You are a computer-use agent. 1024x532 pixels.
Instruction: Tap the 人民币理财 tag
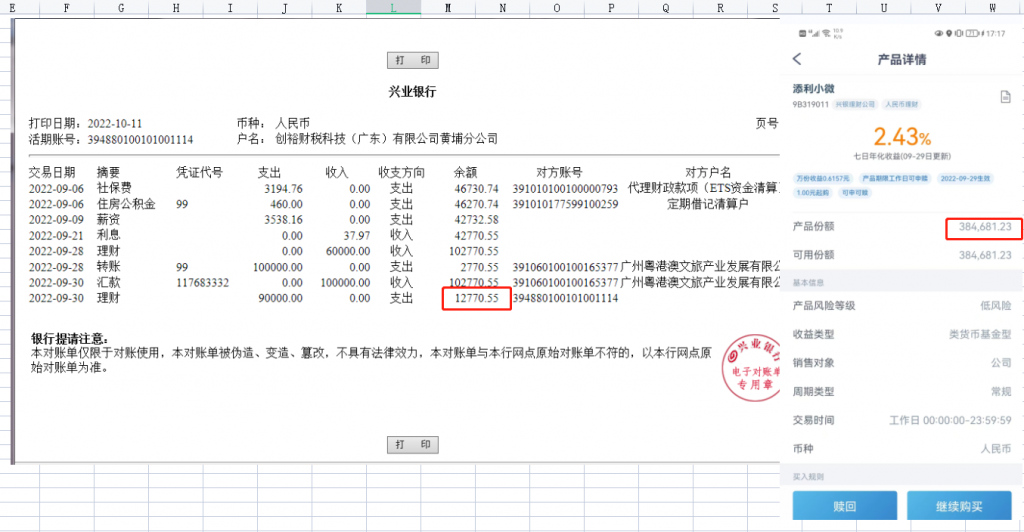902,104
